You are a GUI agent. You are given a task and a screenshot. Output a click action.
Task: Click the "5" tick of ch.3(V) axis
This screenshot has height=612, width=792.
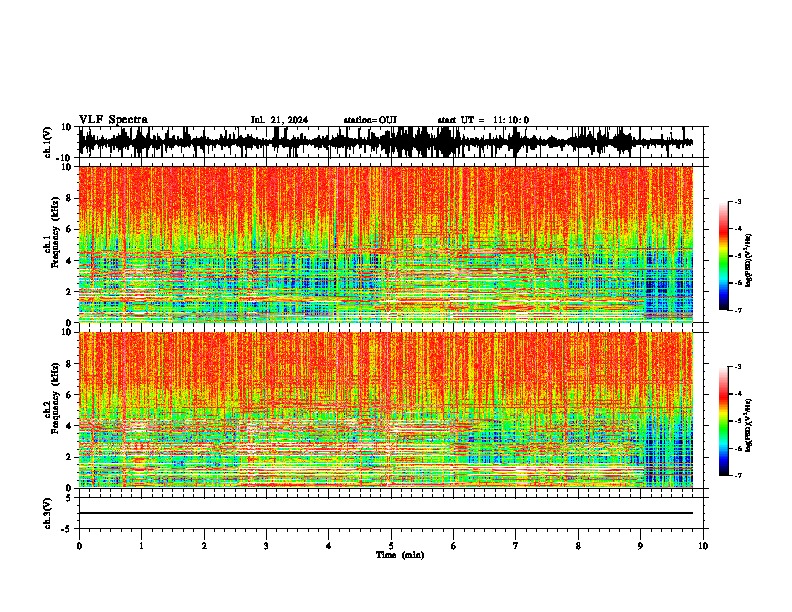tap(69, 497)
